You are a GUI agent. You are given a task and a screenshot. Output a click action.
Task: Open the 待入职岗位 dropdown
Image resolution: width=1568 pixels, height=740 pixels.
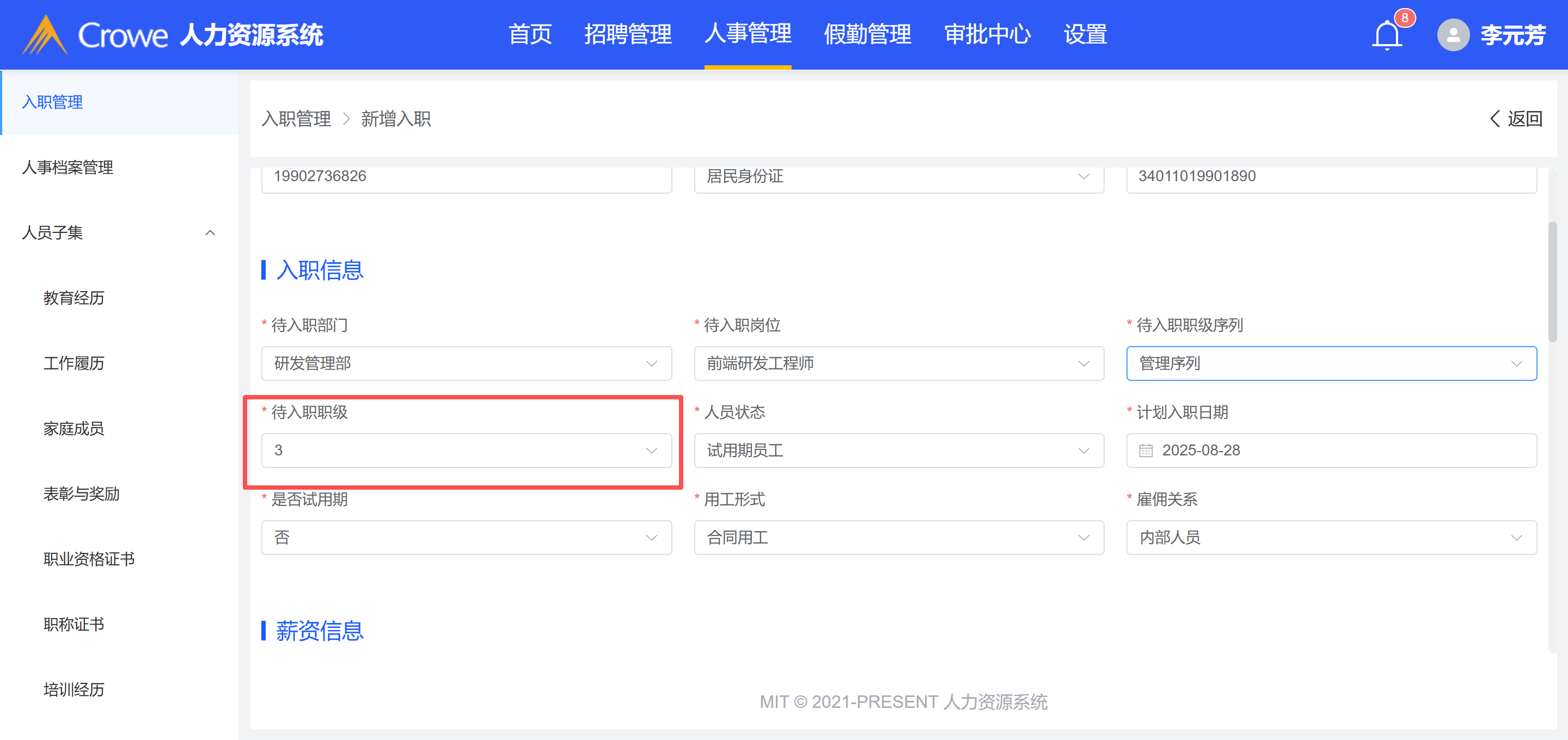pos(898,363)
